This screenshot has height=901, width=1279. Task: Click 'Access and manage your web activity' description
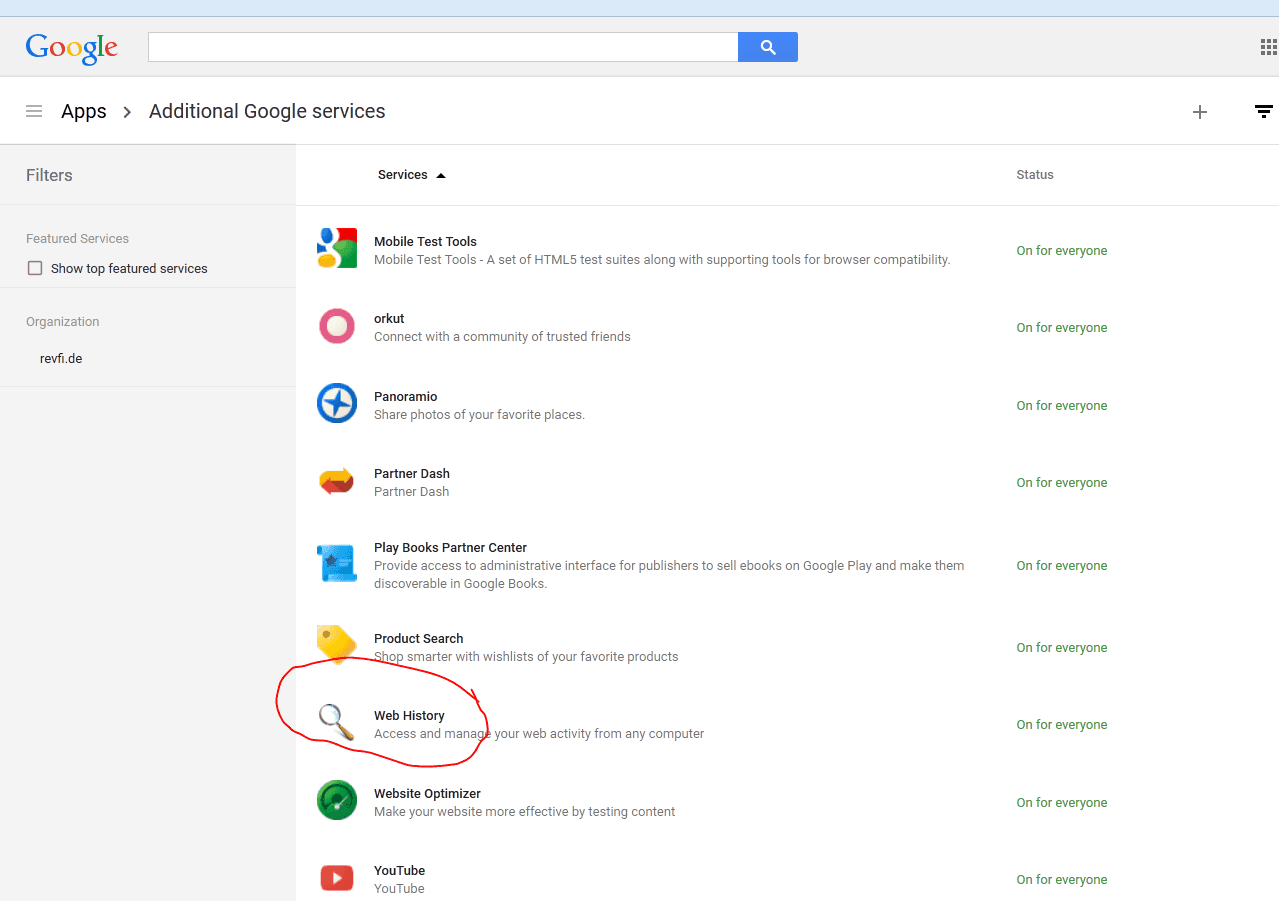(x=539, y=733)
